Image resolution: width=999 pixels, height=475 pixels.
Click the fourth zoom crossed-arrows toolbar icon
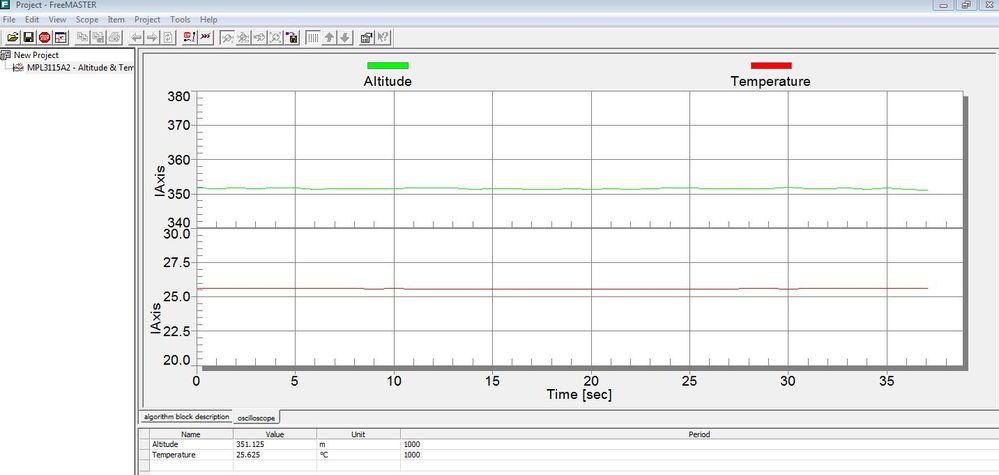275,38
